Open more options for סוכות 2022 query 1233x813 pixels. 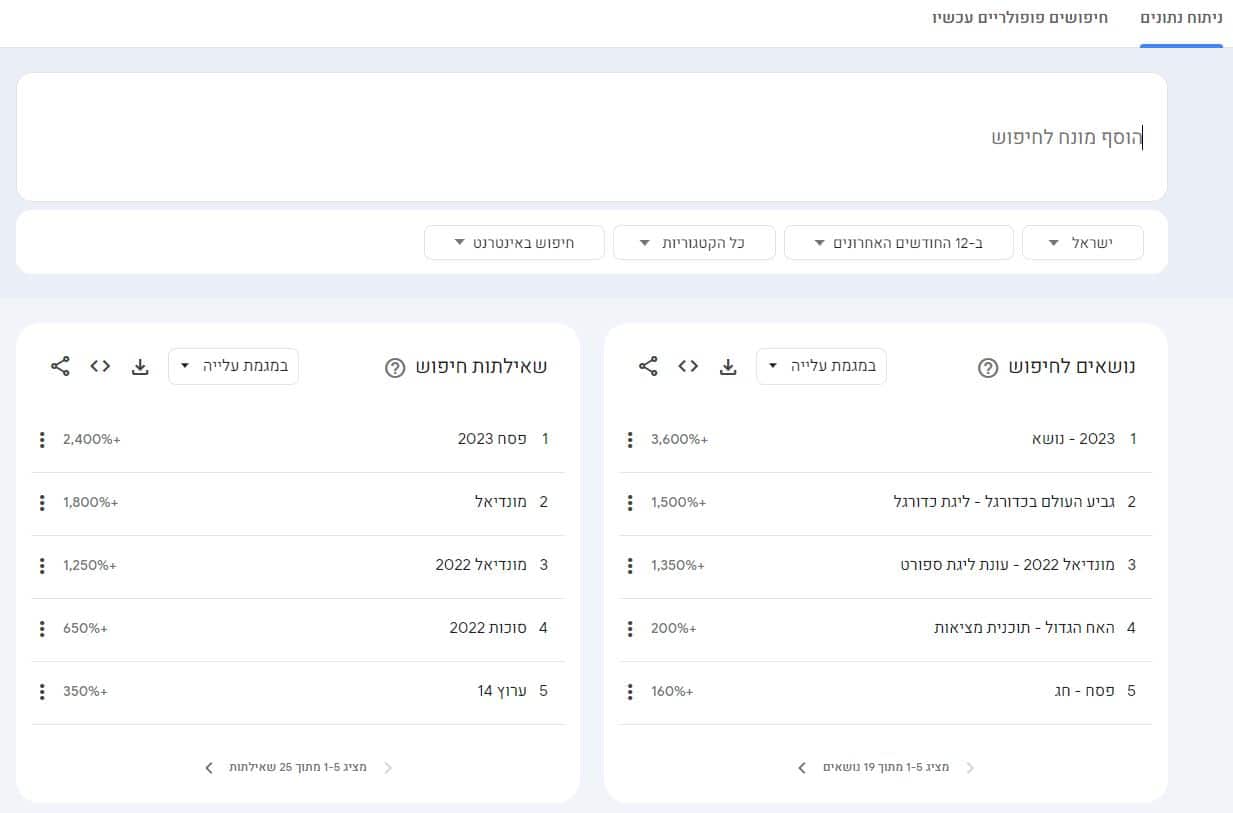click(42, 628)
